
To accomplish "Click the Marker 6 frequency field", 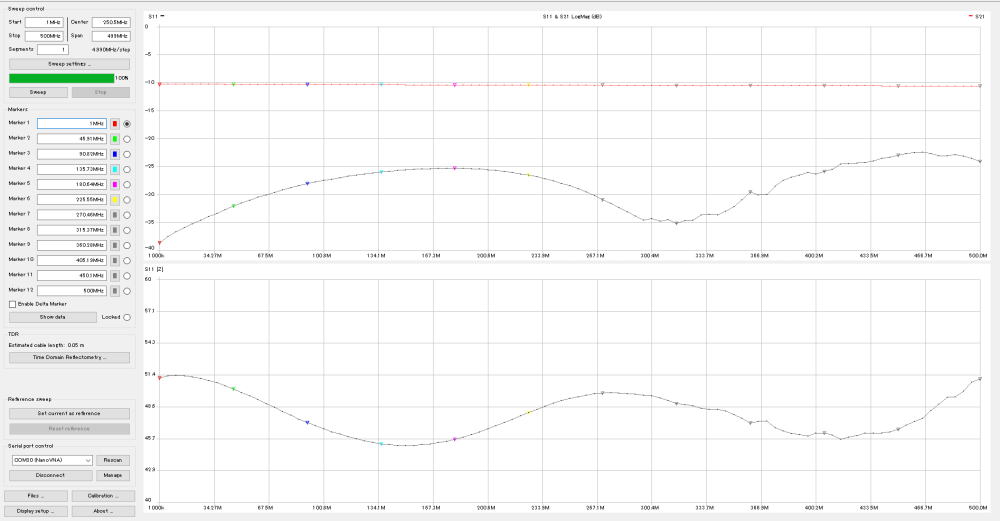I will 71,200.
